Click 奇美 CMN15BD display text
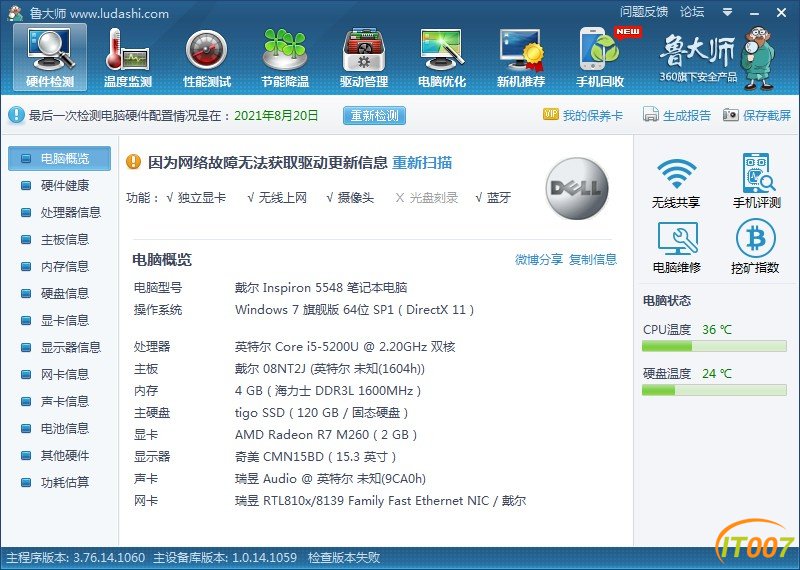The height and width of the screenshot is (570, 800). pos(315,457)
